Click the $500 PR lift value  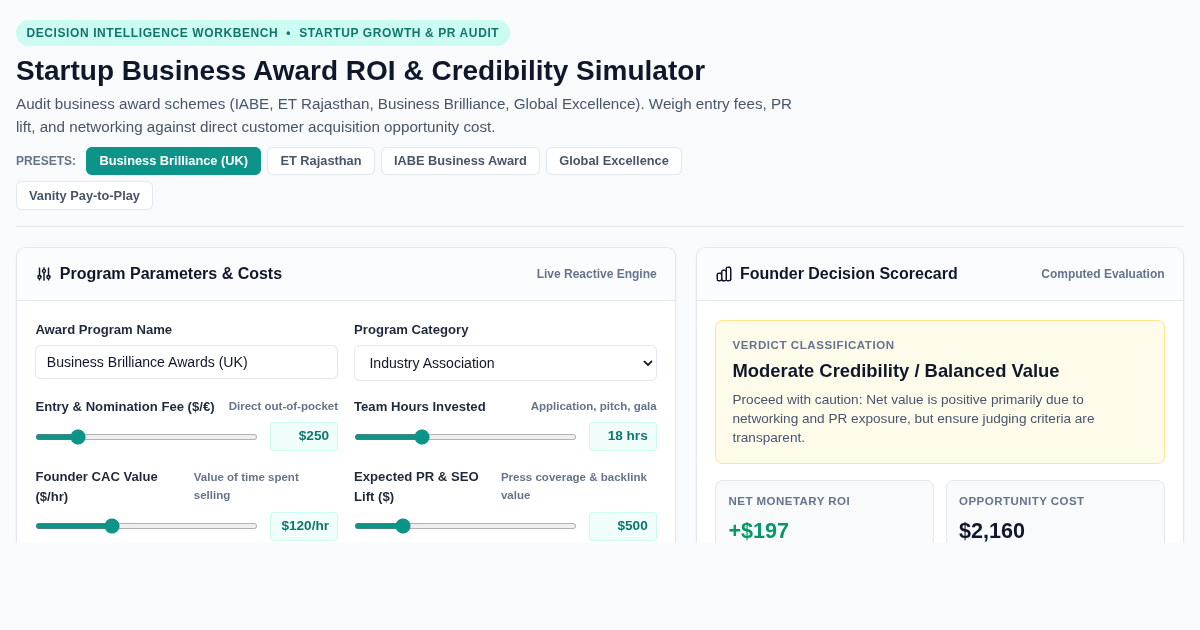(x=623, y=526)
